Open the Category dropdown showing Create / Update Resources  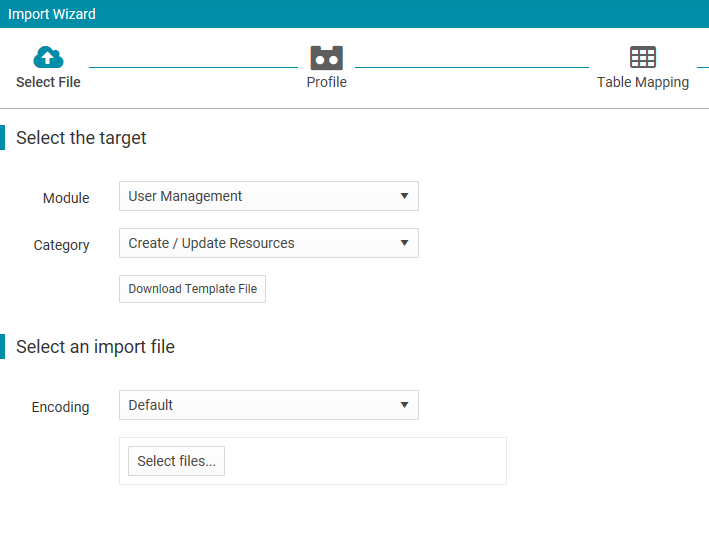pyautogui.click(x=269, y=243)
